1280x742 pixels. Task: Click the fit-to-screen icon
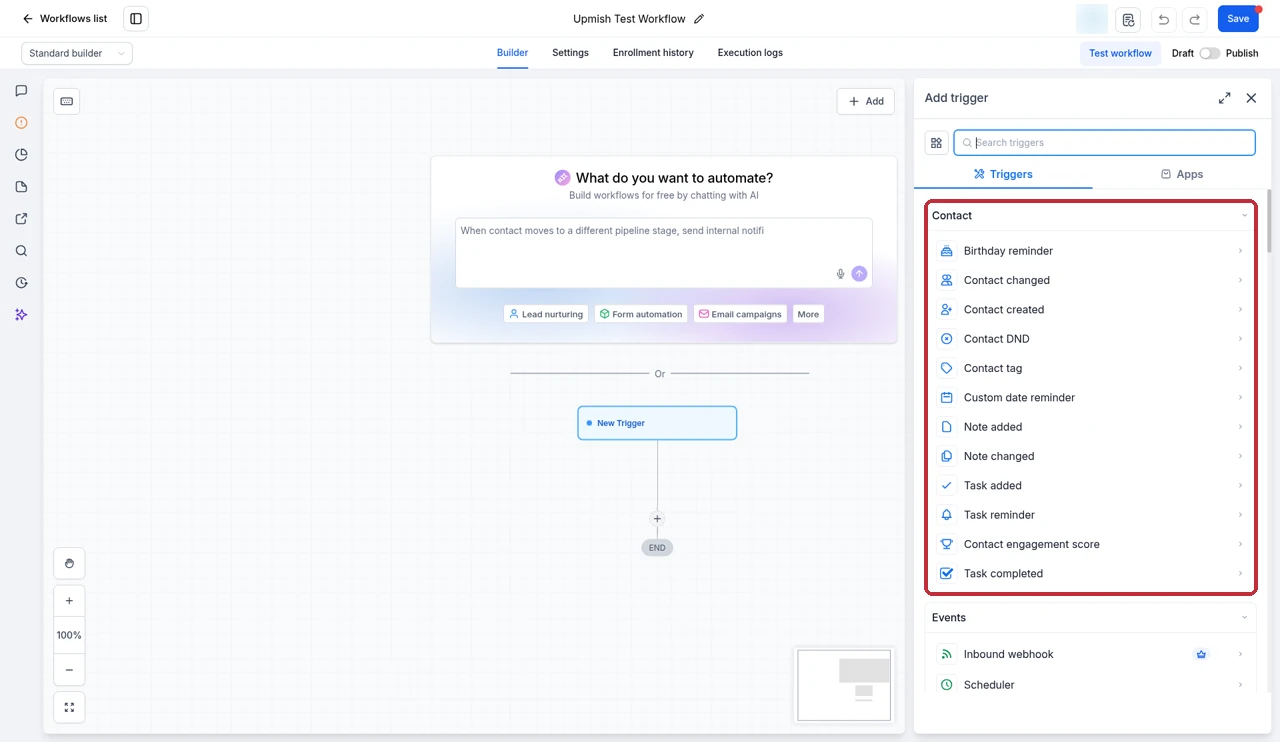(69, 707)
